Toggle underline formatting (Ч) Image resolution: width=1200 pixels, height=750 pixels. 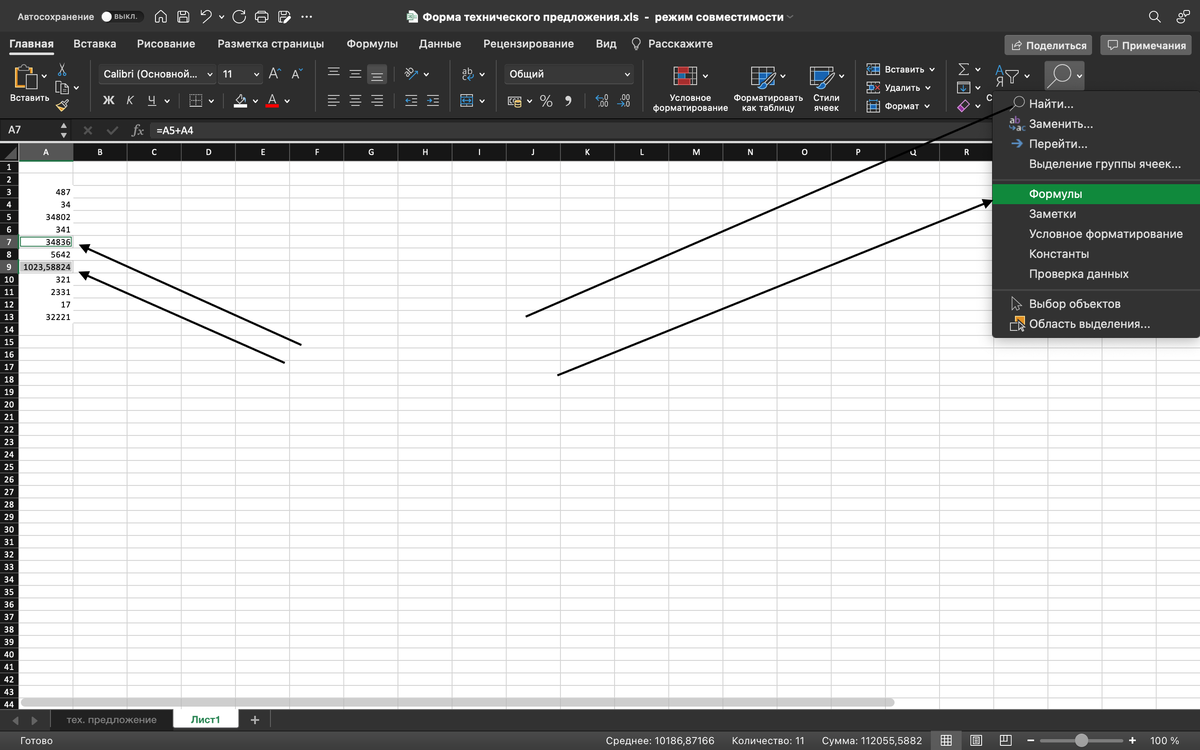pyautogui.click(x=152, y=100)
